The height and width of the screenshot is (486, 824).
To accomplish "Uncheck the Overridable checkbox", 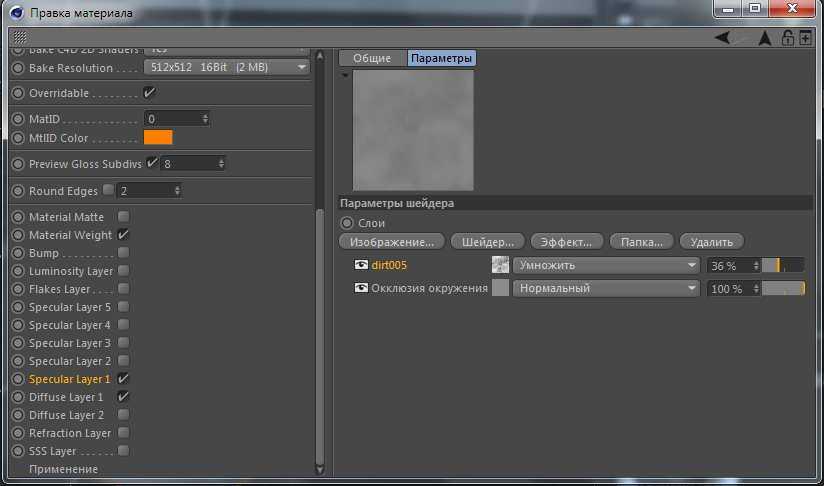I will click(150, 93).
